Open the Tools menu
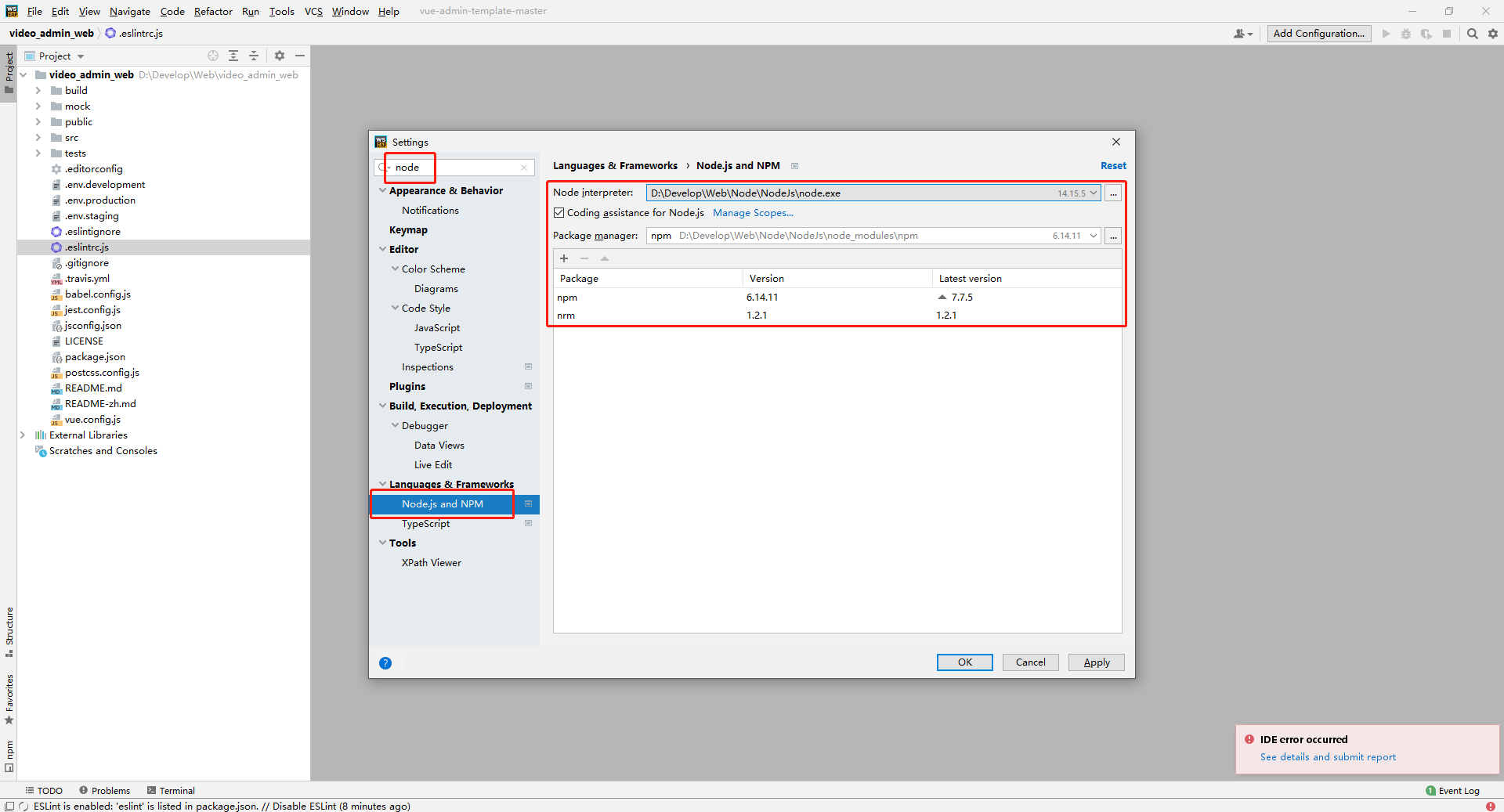The image size is (1504, 812). tap(281, 11)
